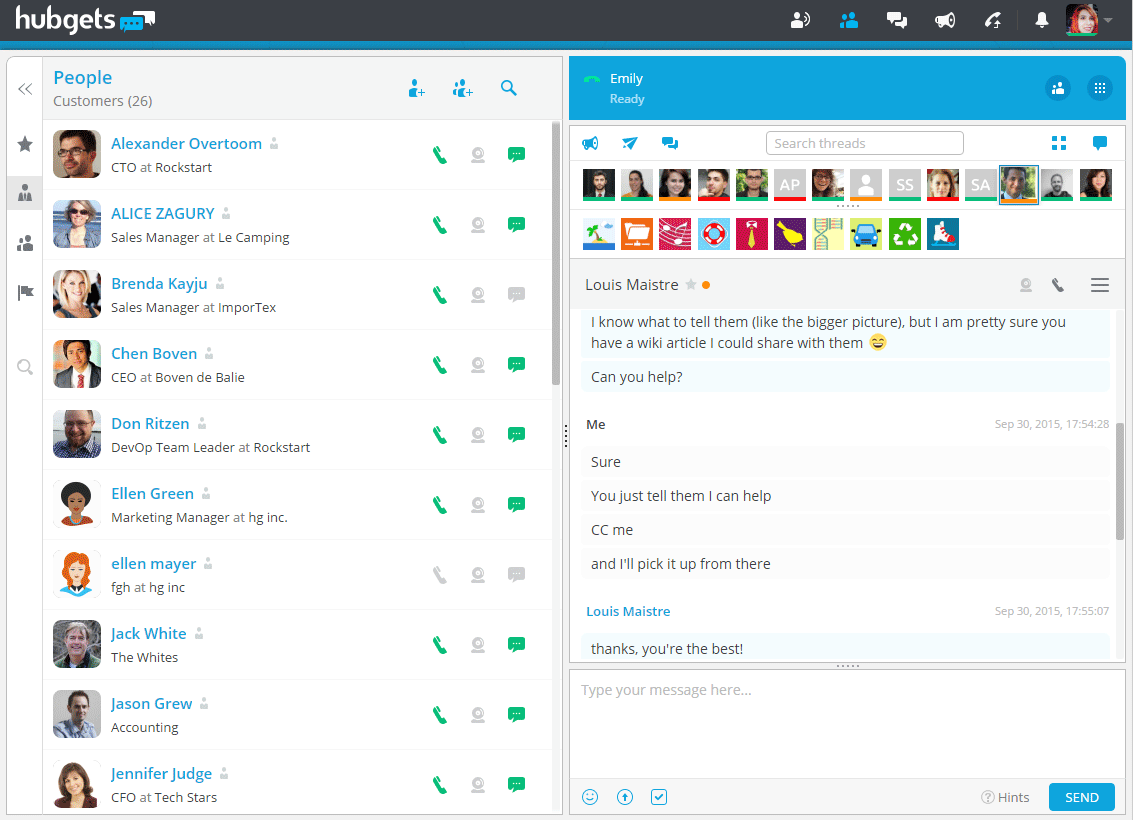The height and width of the screenshot is (820, 1133).
Task: Collapse the left sidebar with double chevron
Action: pyautogui.click(x=25, y=89)
